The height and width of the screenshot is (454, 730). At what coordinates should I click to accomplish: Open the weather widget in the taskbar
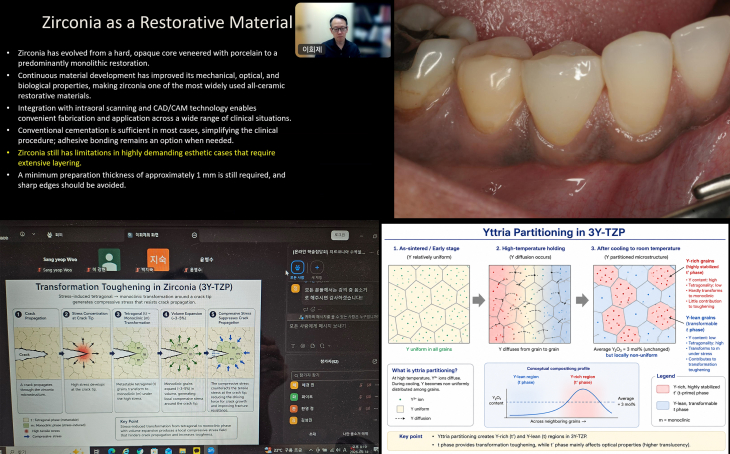coord(284,450)
